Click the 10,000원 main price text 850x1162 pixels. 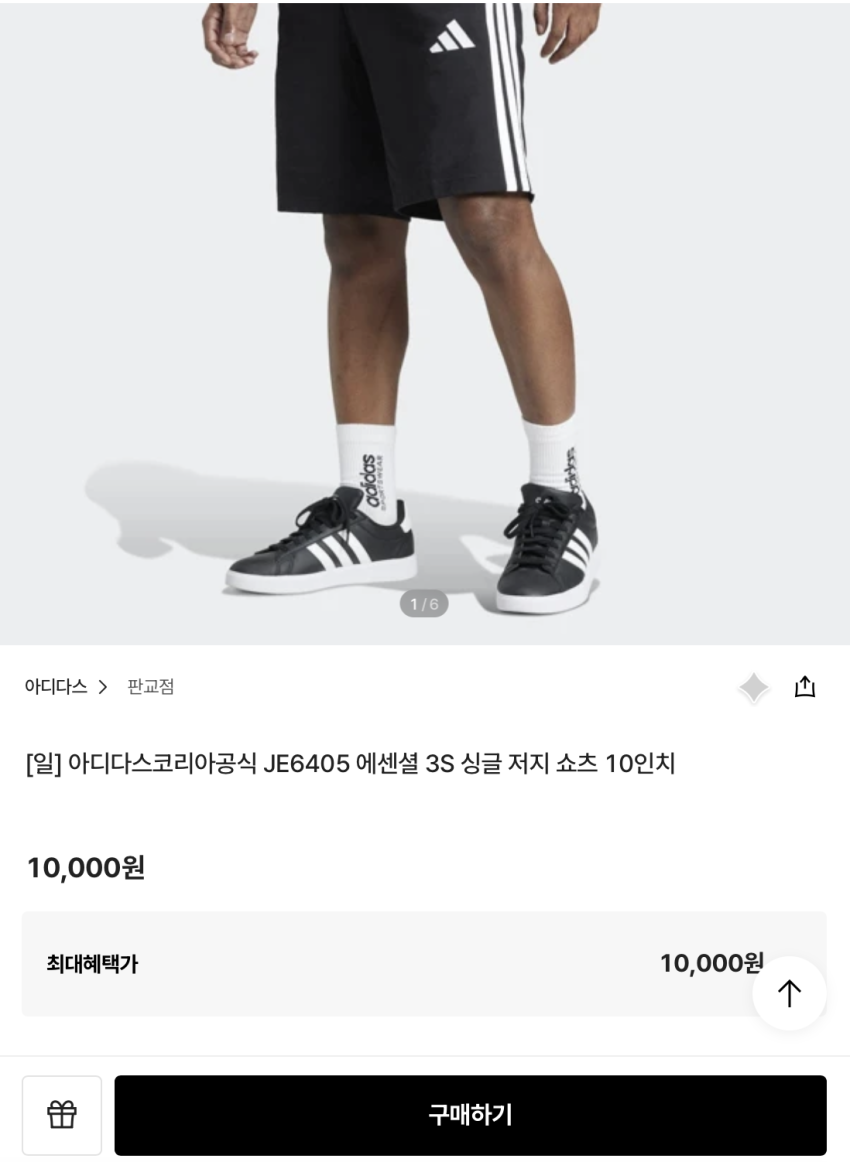pyautogui.click(x=86, y=867)
